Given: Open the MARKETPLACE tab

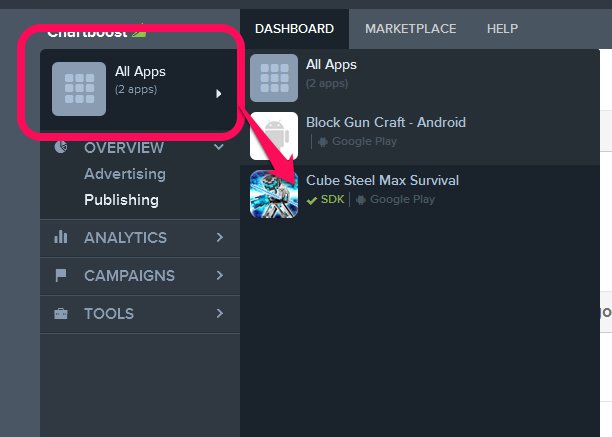Looking at the screenshot, I should [411, 29].
